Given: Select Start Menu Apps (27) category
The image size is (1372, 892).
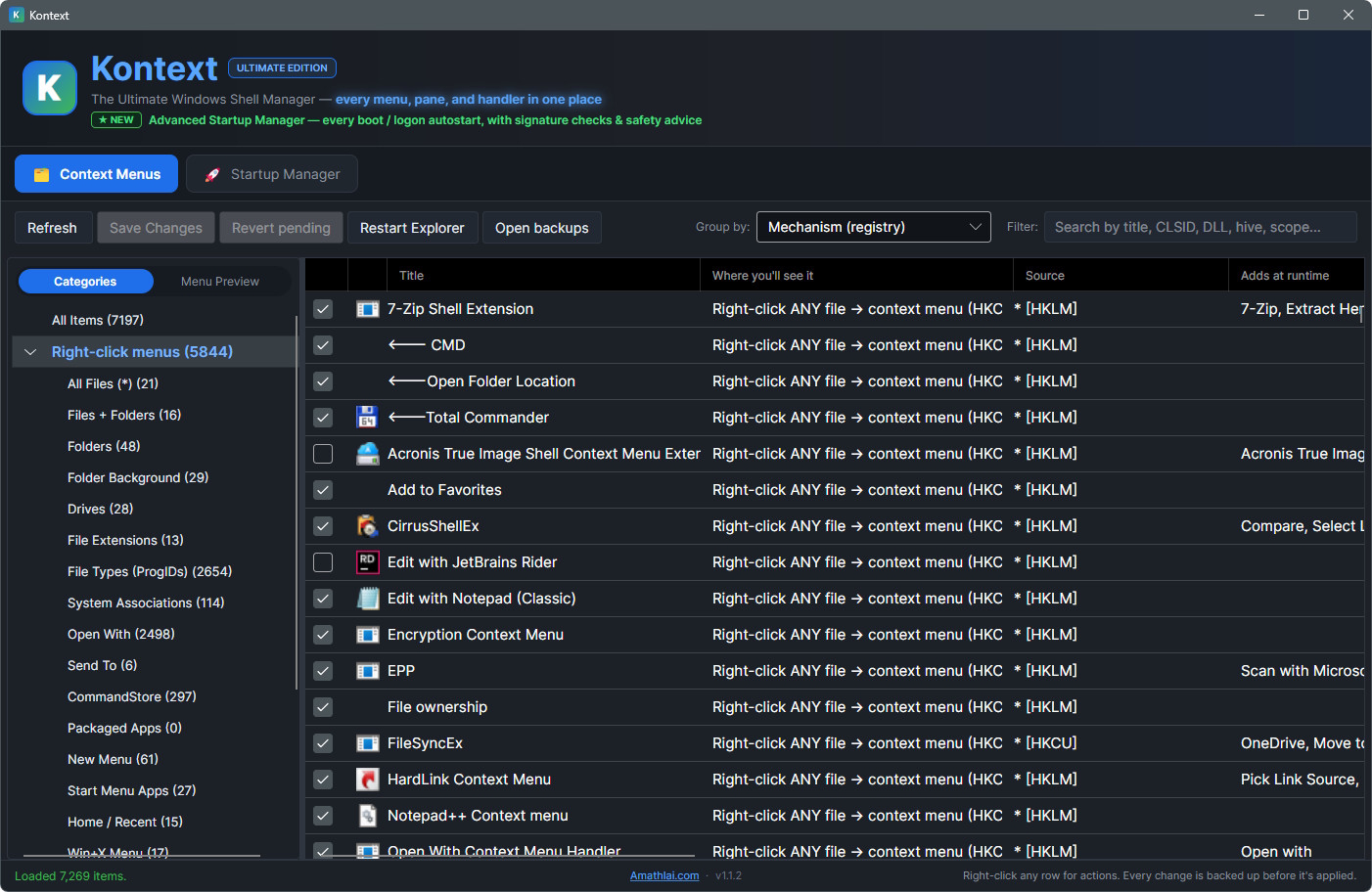Looking at the screenshot, I should tap(132, 790).
